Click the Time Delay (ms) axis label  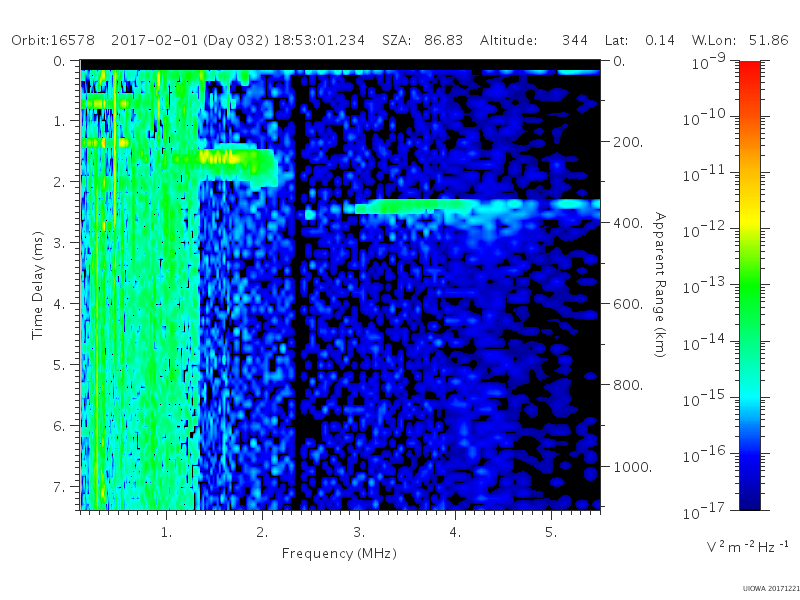(38, 286)
